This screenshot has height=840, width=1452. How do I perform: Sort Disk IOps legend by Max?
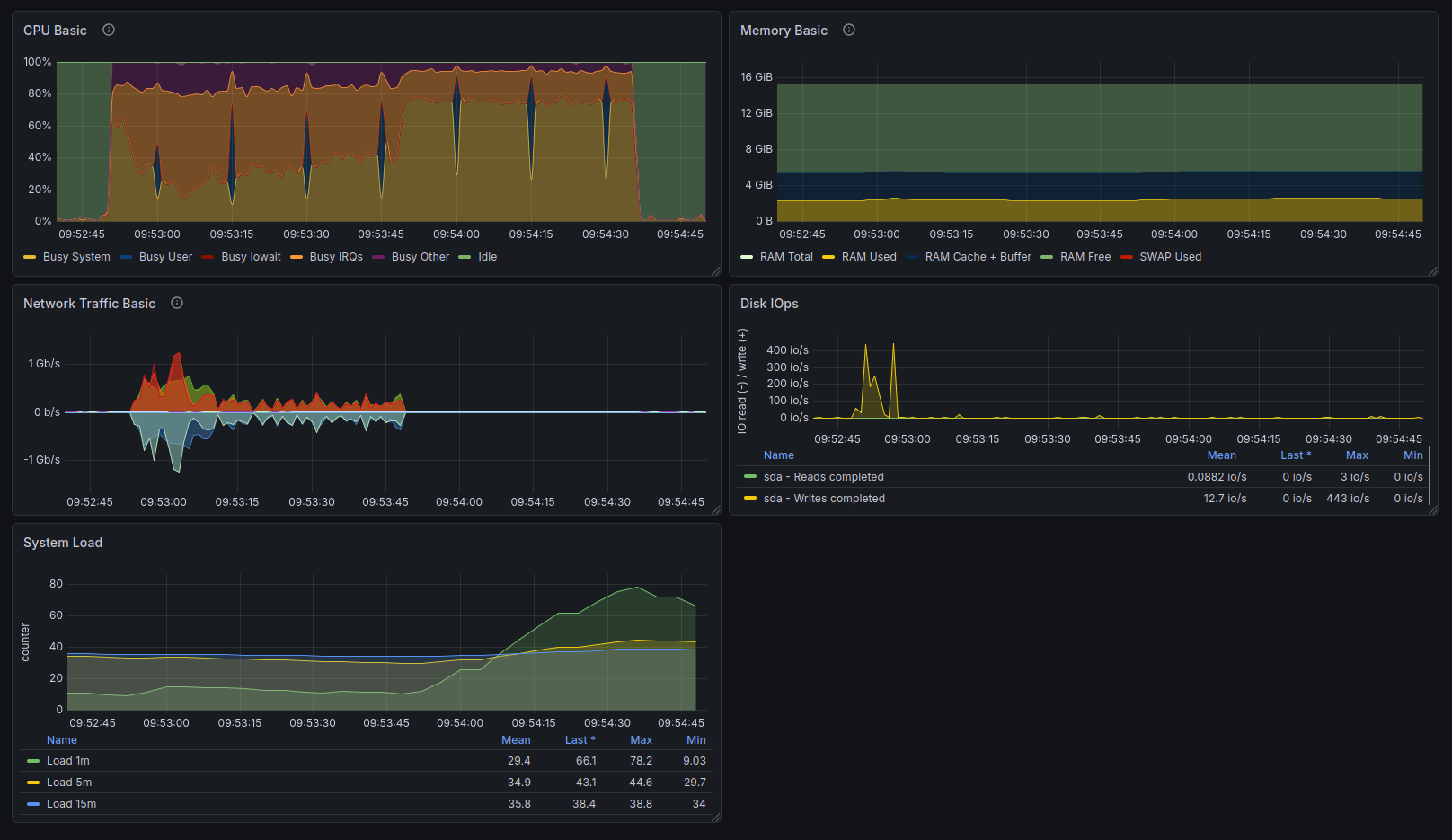click(x=1357, y=455)
